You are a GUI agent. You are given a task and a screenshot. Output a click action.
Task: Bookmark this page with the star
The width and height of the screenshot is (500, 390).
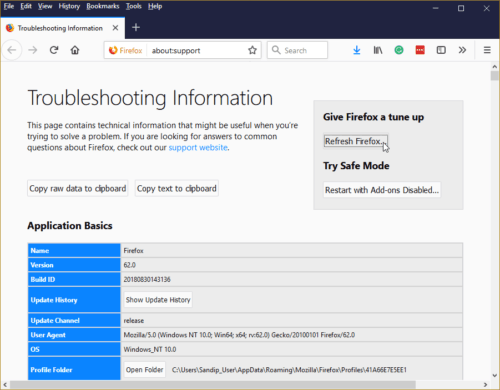coord(252,50)
